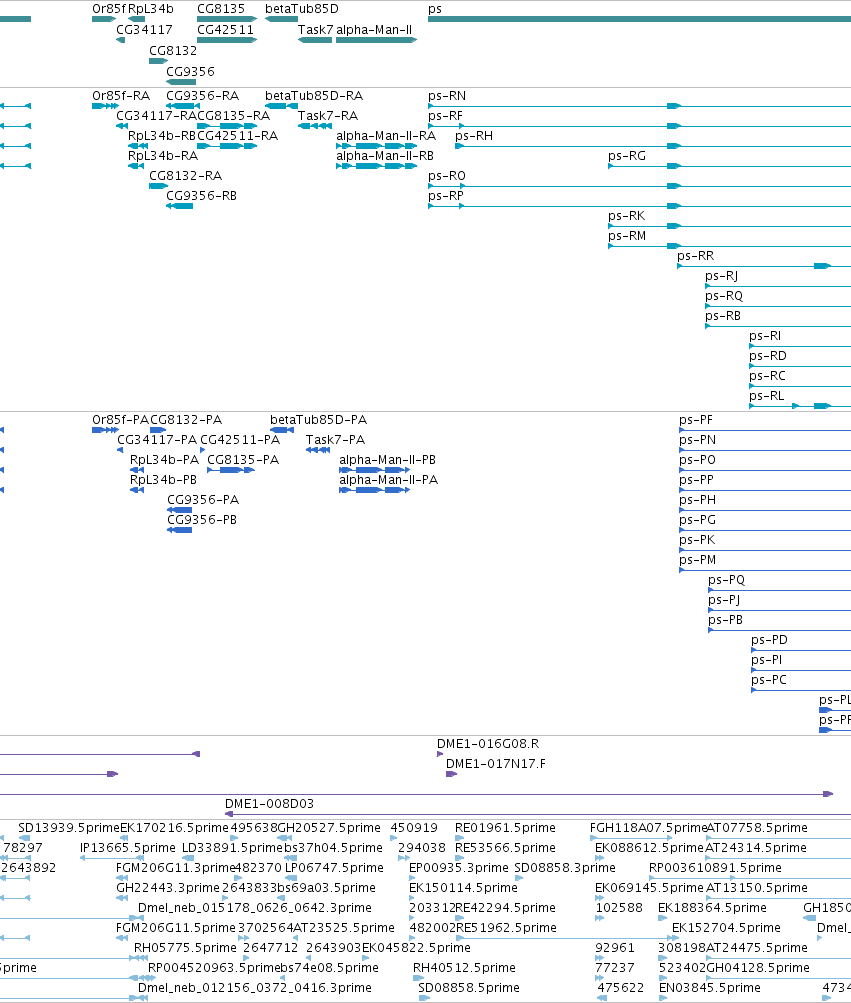Select the ps-PQ protein label
Screen dimensions: 851x1003
pyautogui.click(x=727, y=580)
